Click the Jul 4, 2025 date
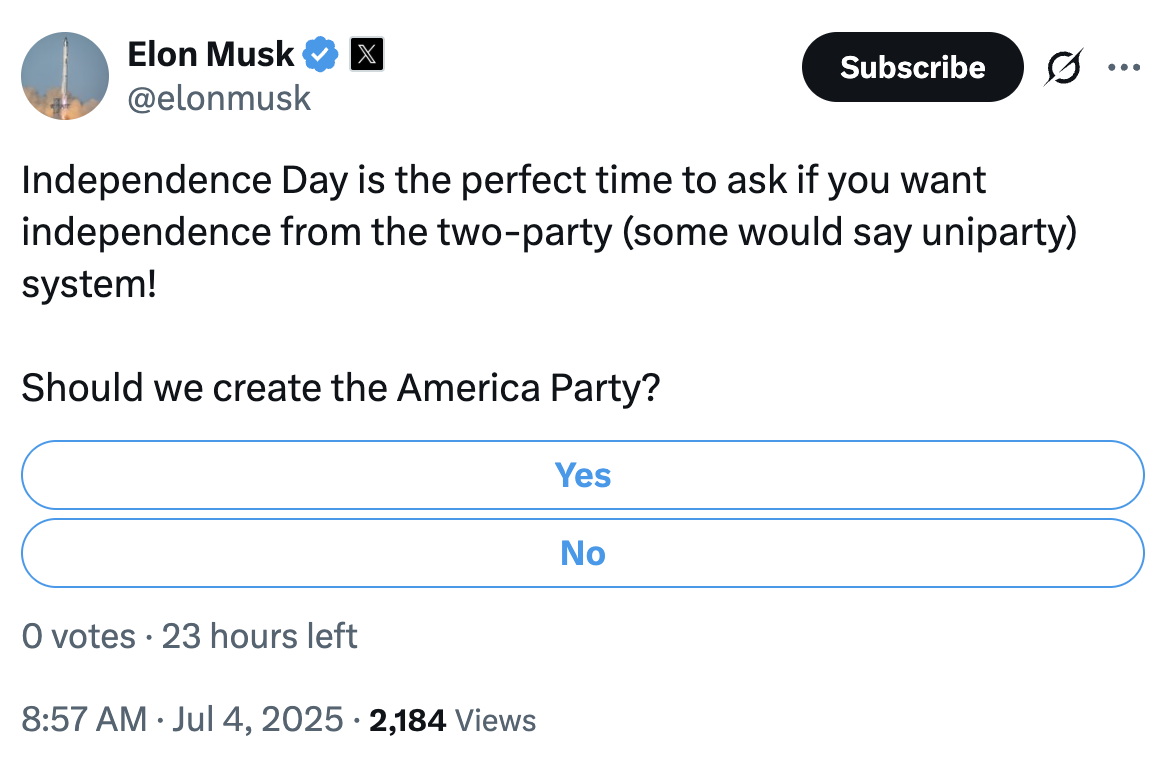The image size is (1168, 762). 258,720
